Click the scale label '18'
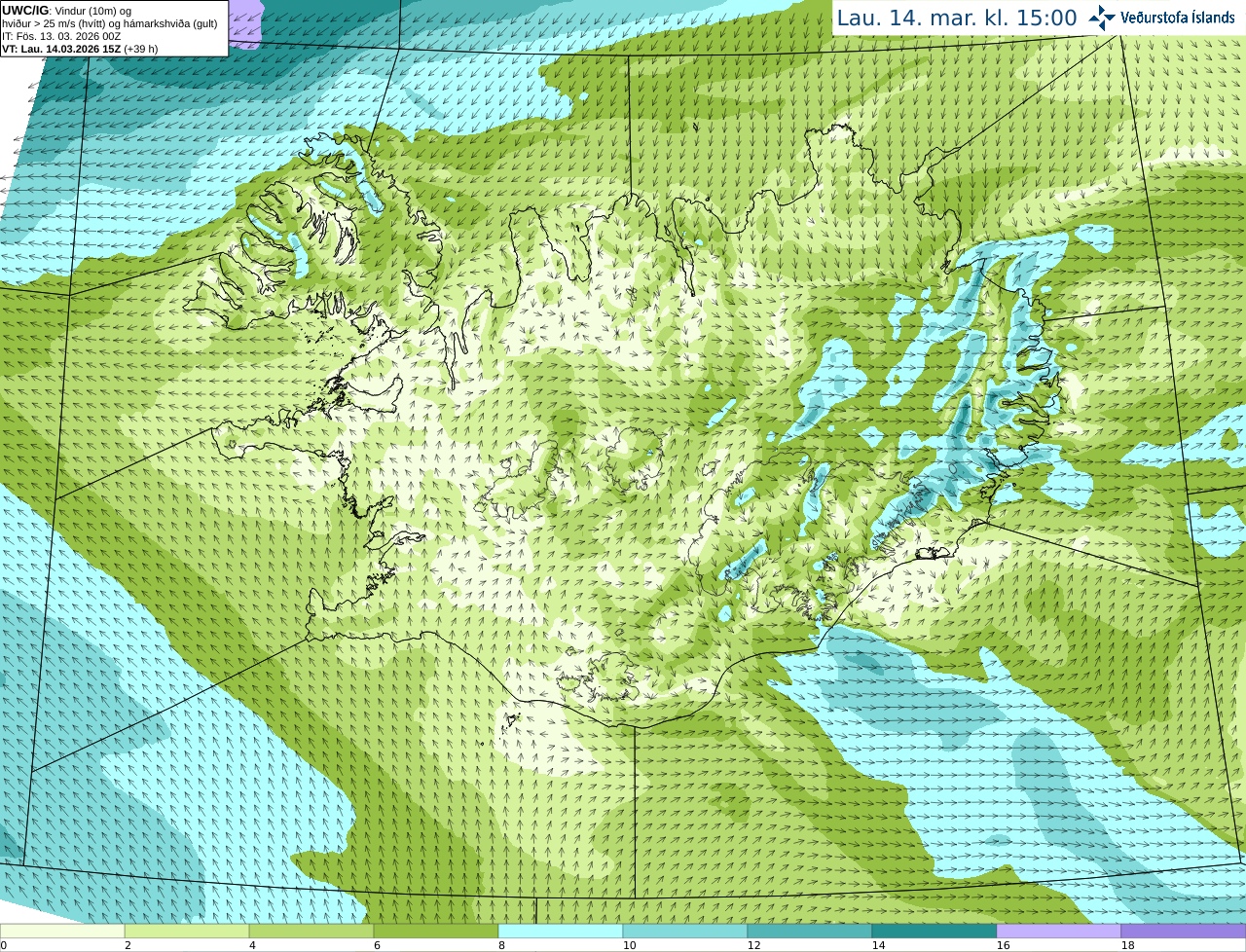The width and height of the screenshot is (1246, 952). (x=1127, y=945)
